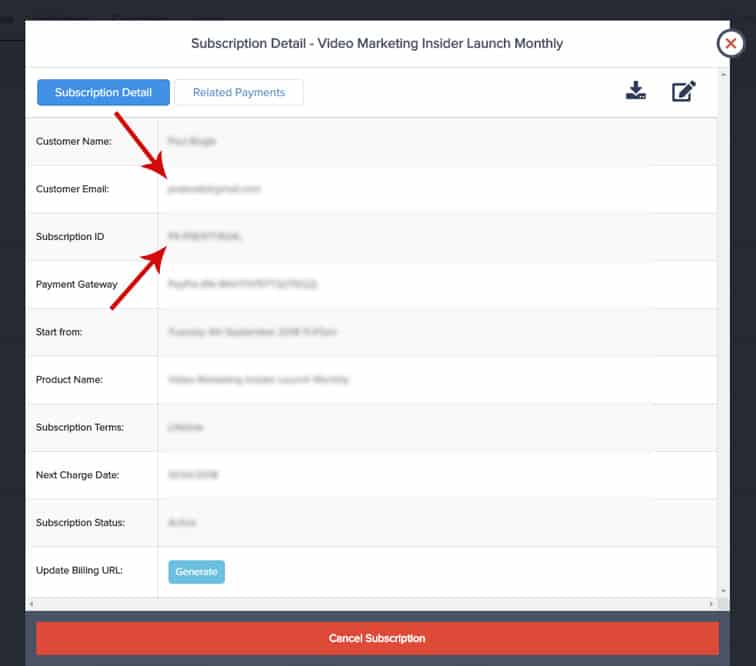Image resolution: width=756 pixels, height=666 pixels.
Task: Click the Customer Name label
Action: pyautogui.click(x=73, y=142)
